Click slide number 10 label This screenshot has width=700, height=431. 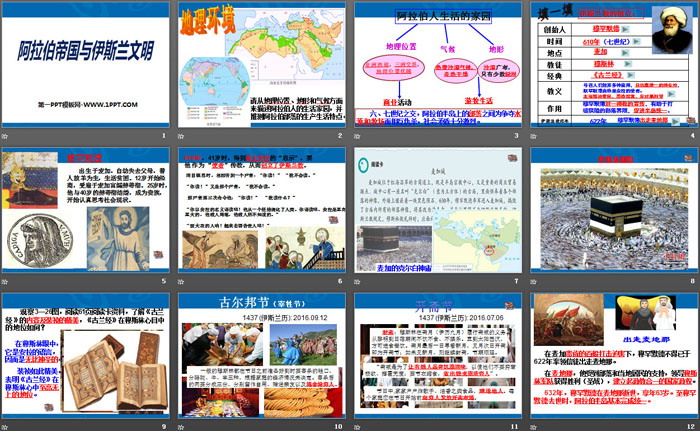click(x=338, y=427)
